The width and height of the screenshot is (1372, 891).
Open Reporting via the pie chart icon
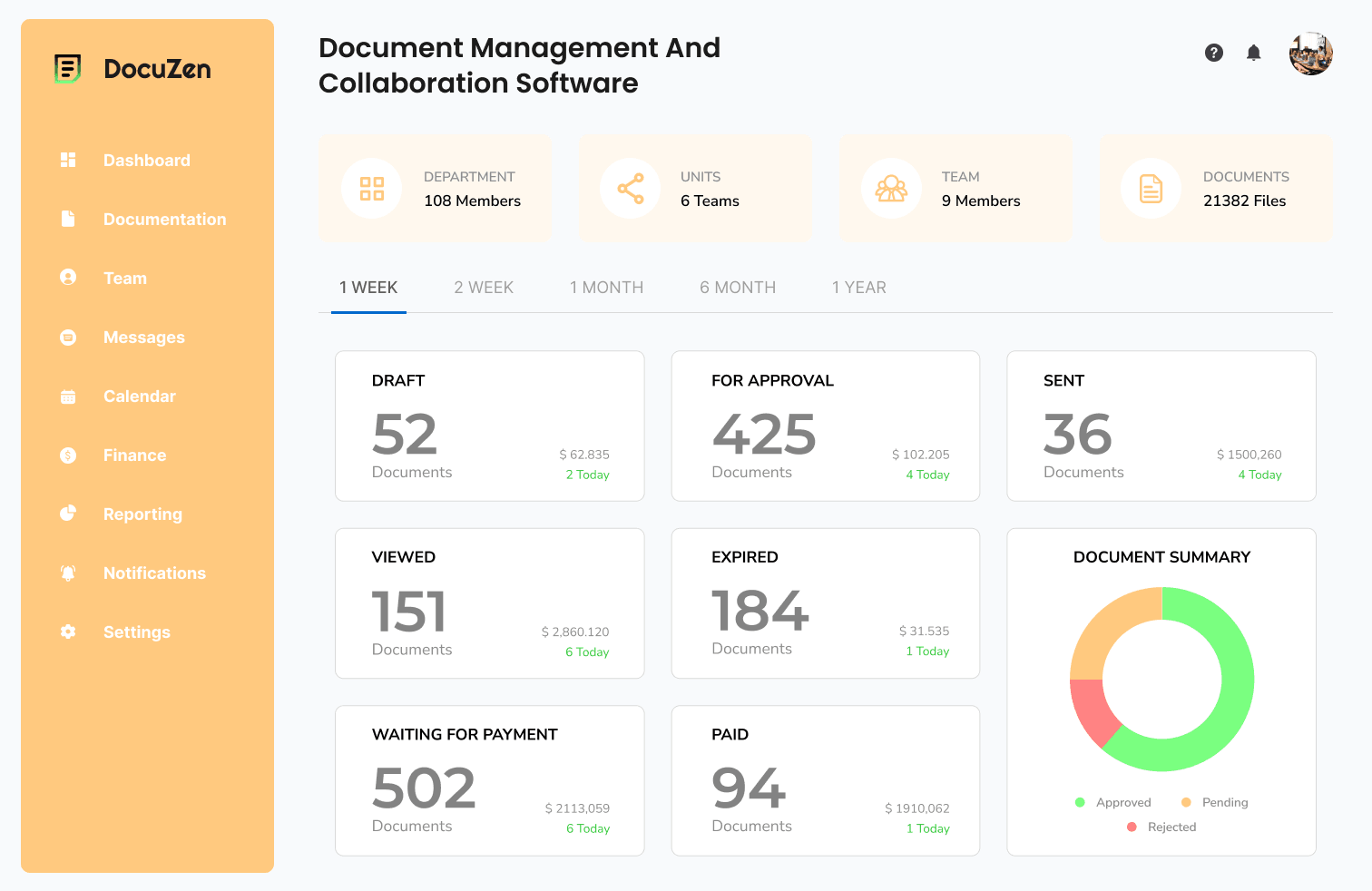point(68,514)
